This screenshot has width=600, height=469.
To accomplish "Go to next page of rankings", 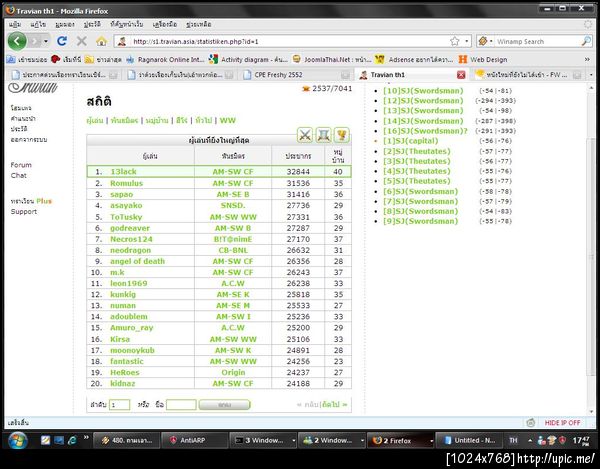I will [334, 405].
